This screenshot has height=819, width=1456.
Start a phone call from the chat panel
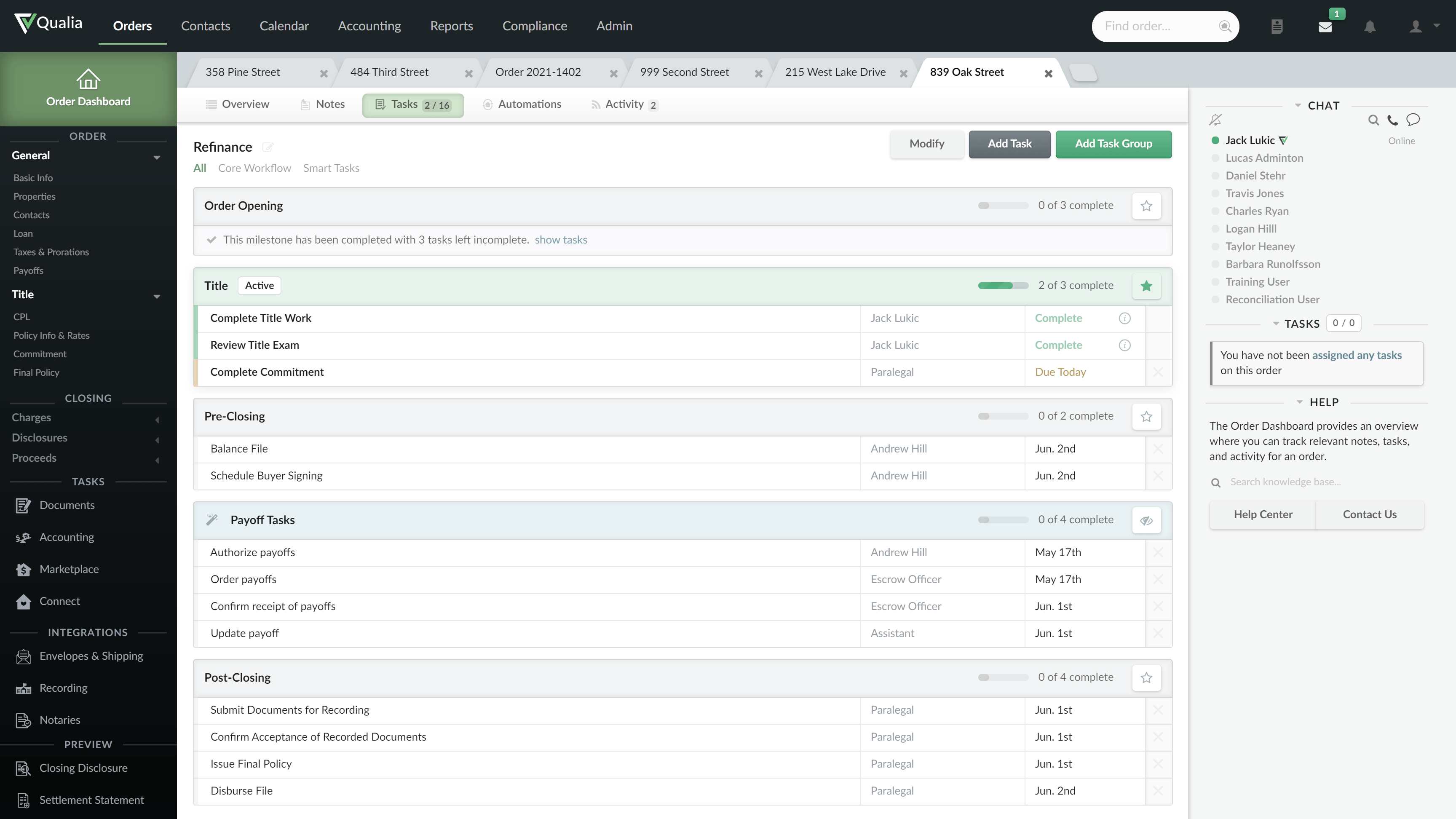[1393, 120]
